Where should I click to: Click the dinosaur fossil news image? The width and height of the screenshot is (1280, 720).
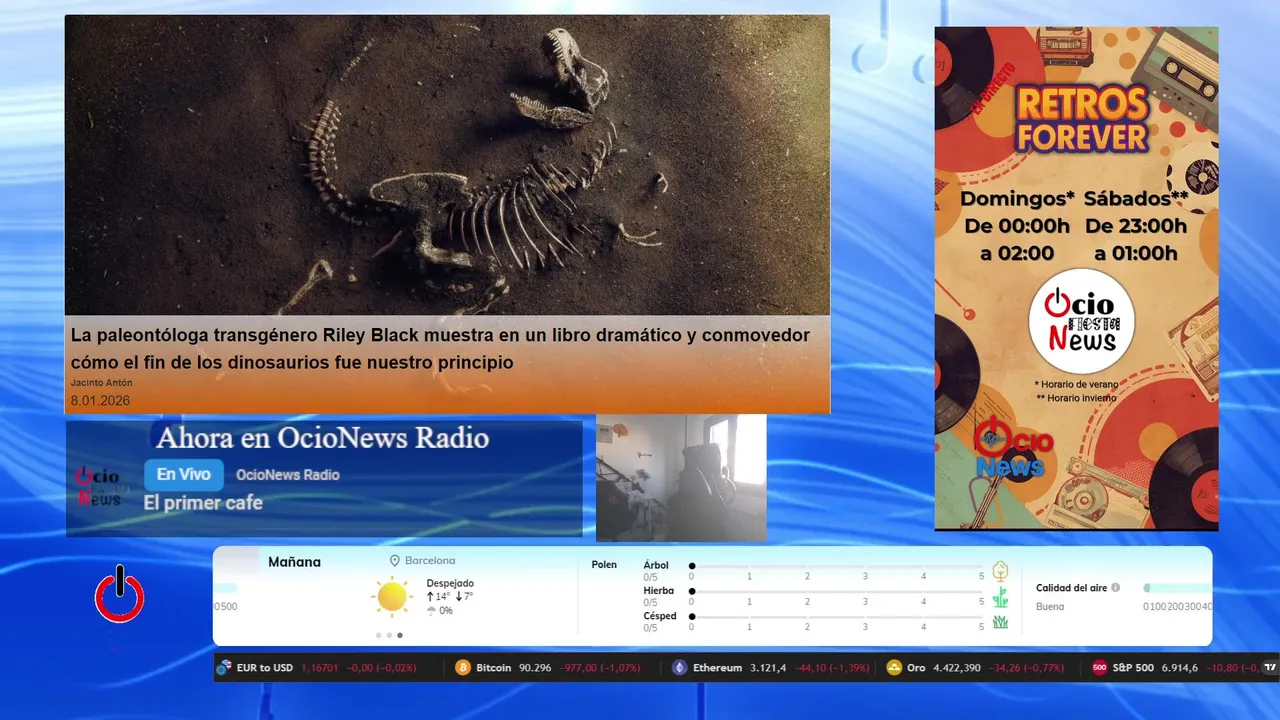[447, 166]
